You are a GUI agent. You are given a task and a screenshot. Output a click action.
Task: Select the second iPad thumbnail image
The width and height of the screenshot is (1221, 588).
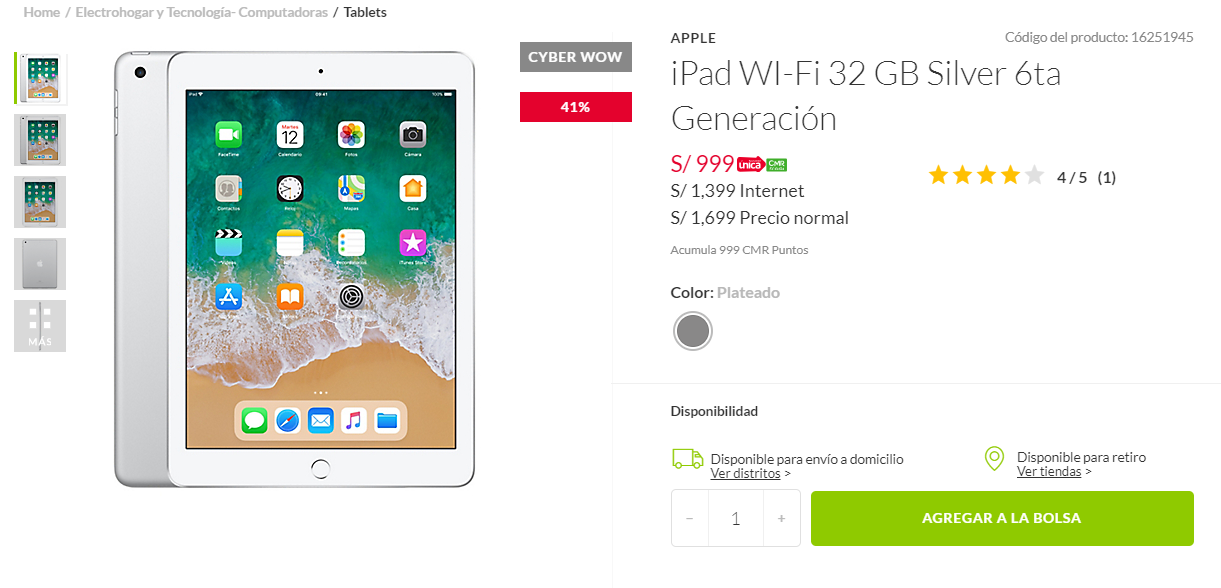(x=40, y=140)
